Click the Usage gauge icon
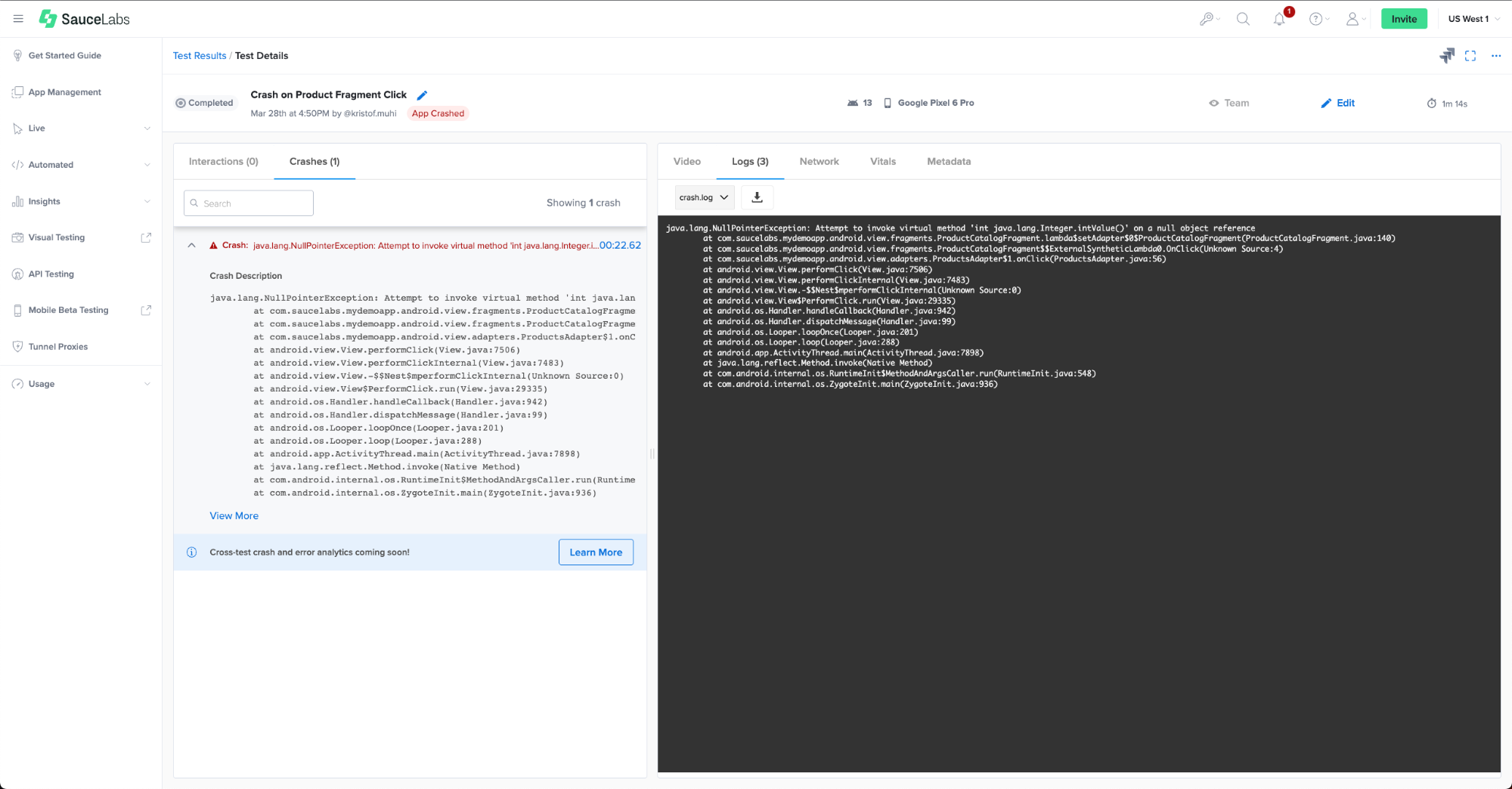The image size is (1512, 789). 17,384
